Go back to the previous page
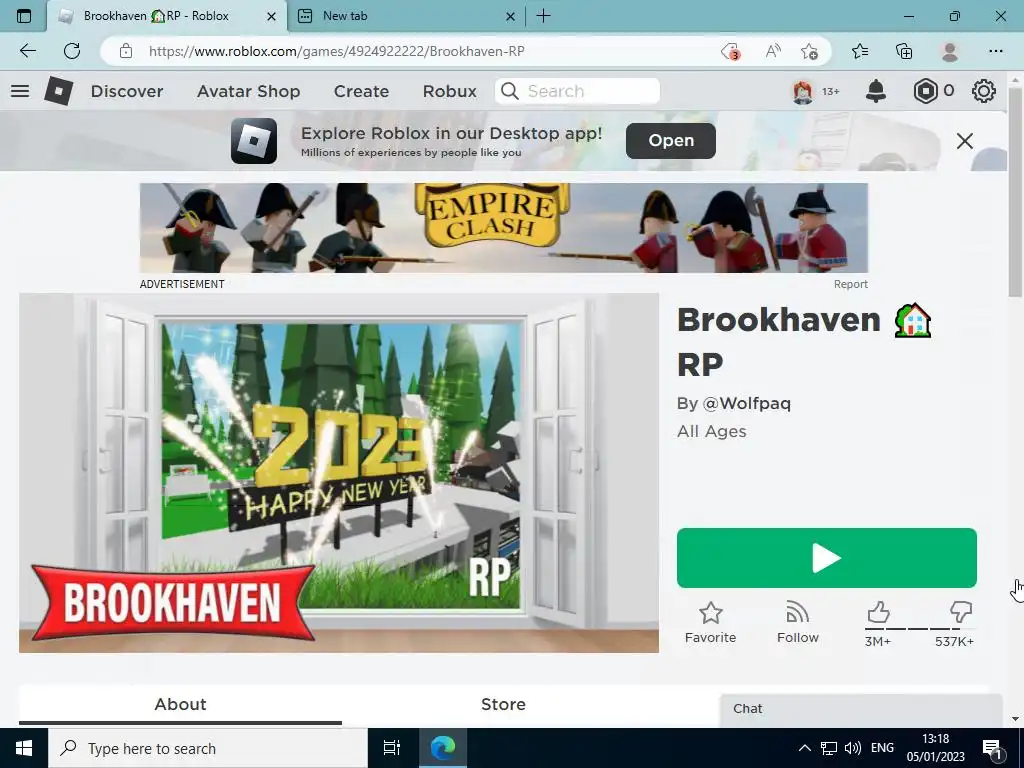1024x768 pixels. tap(27, 51)
